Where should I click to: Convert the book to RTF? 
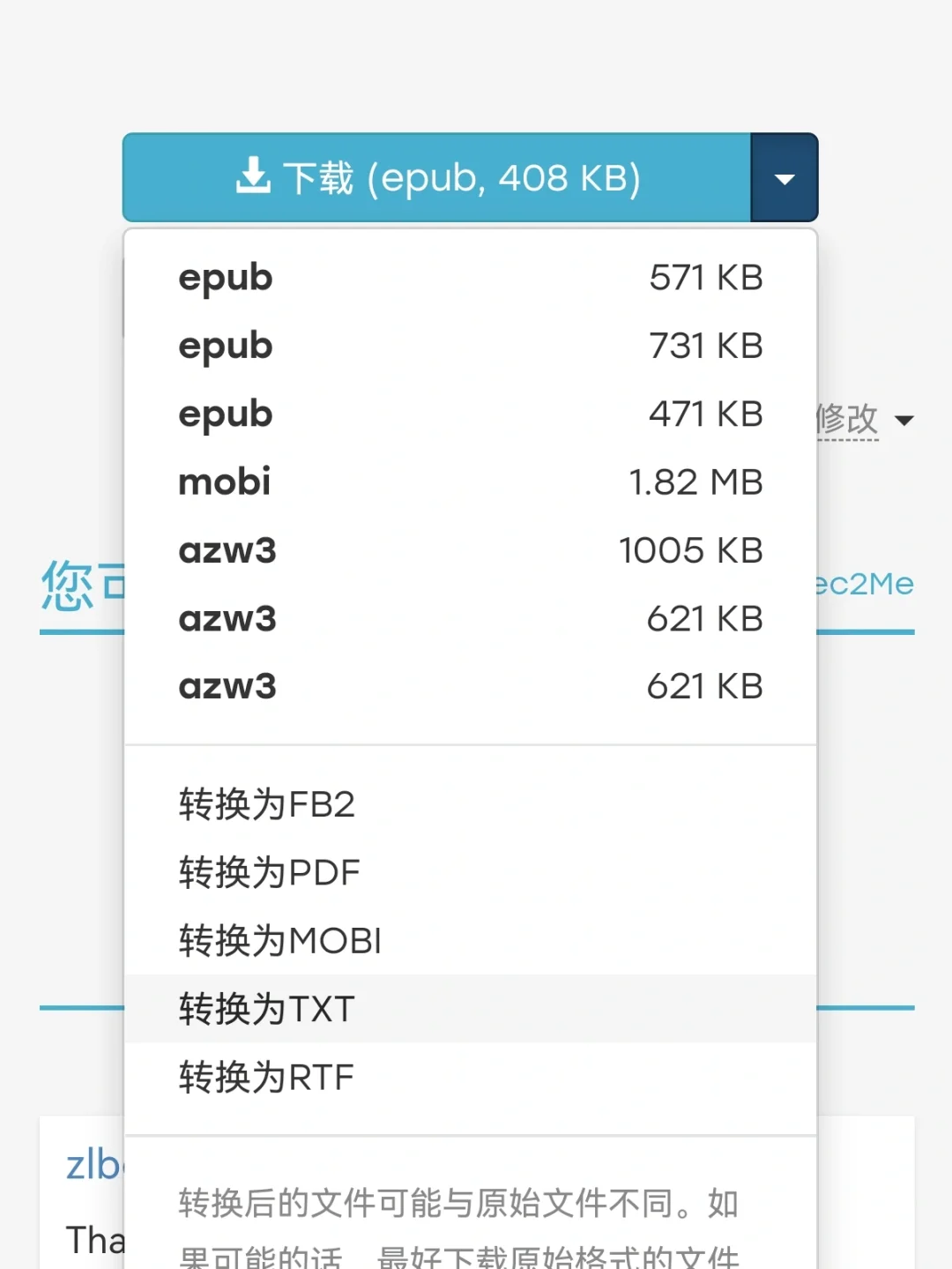[266, 1077]
